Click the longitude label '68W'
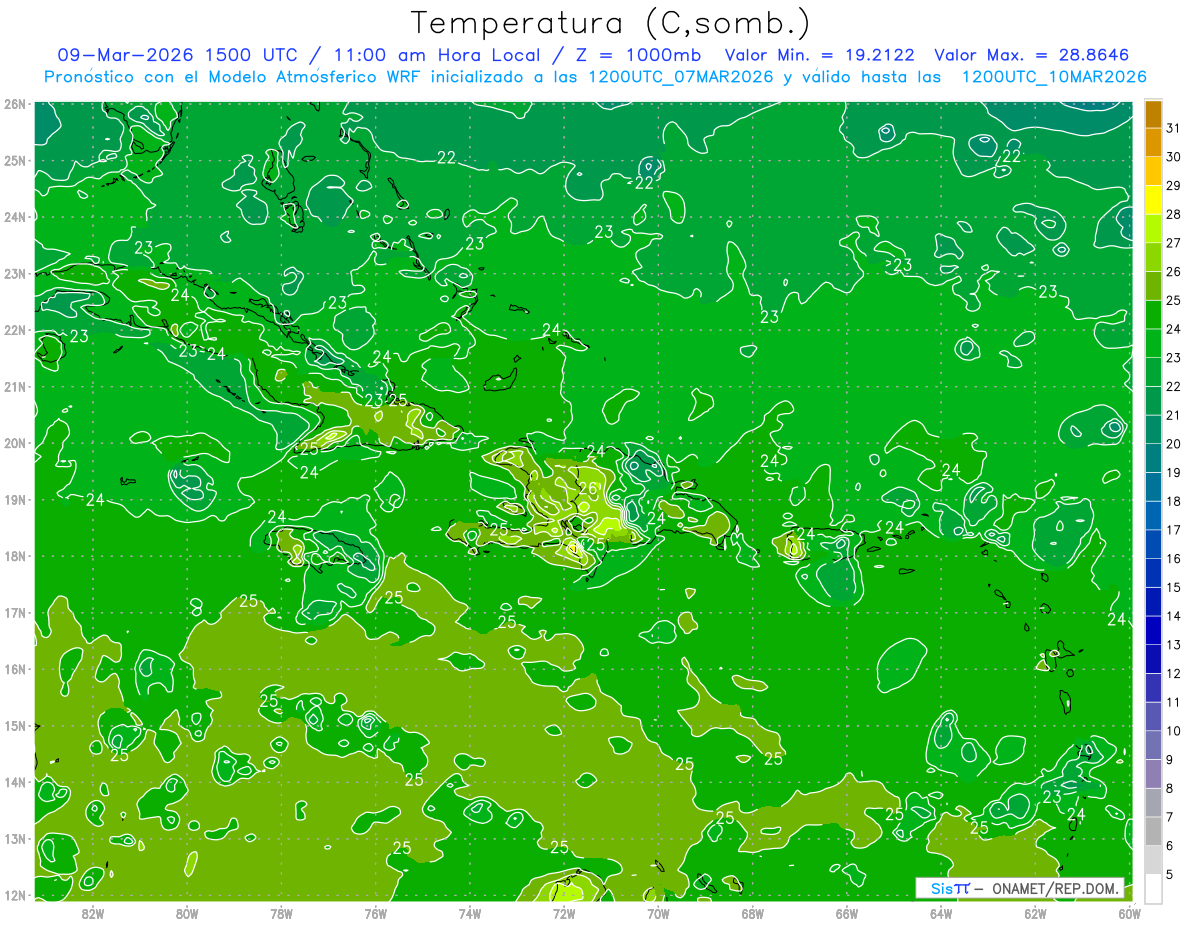The height and width of the screenshot is (927, 1200). click(x=753, y=912)
